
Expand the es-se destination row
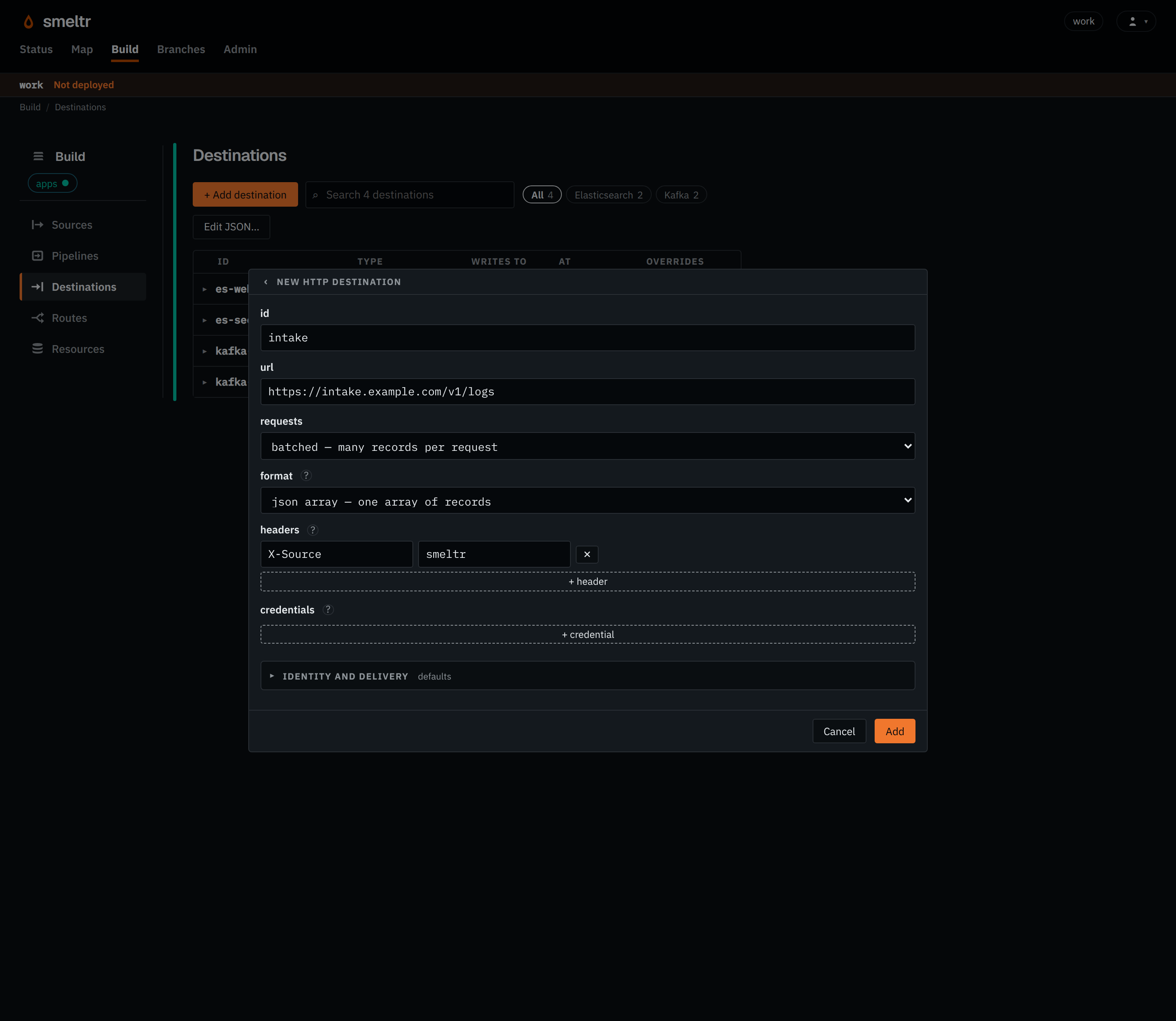[x=205, y=321]
